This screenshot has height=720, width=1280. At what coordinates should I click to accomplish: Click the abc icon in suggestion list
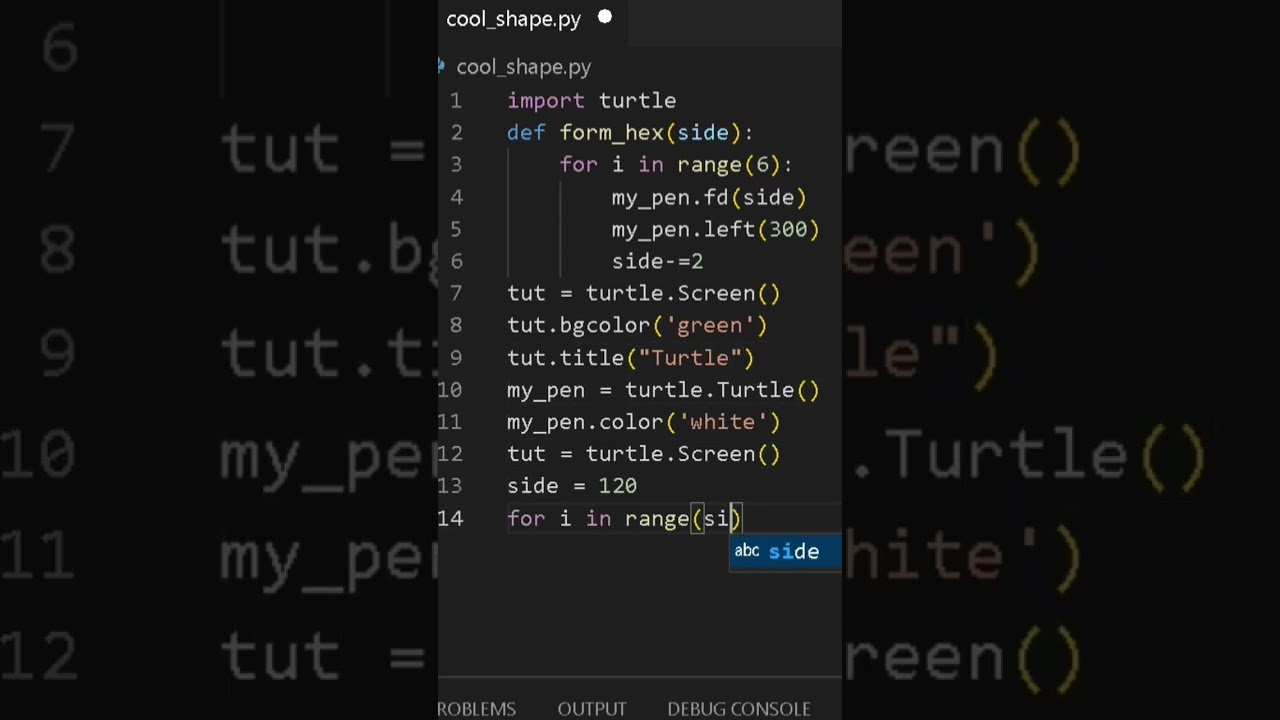(747, 551)
